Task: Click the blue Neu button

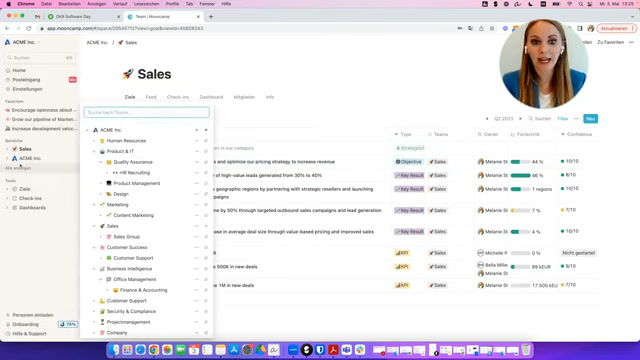Action: (590, 119)
